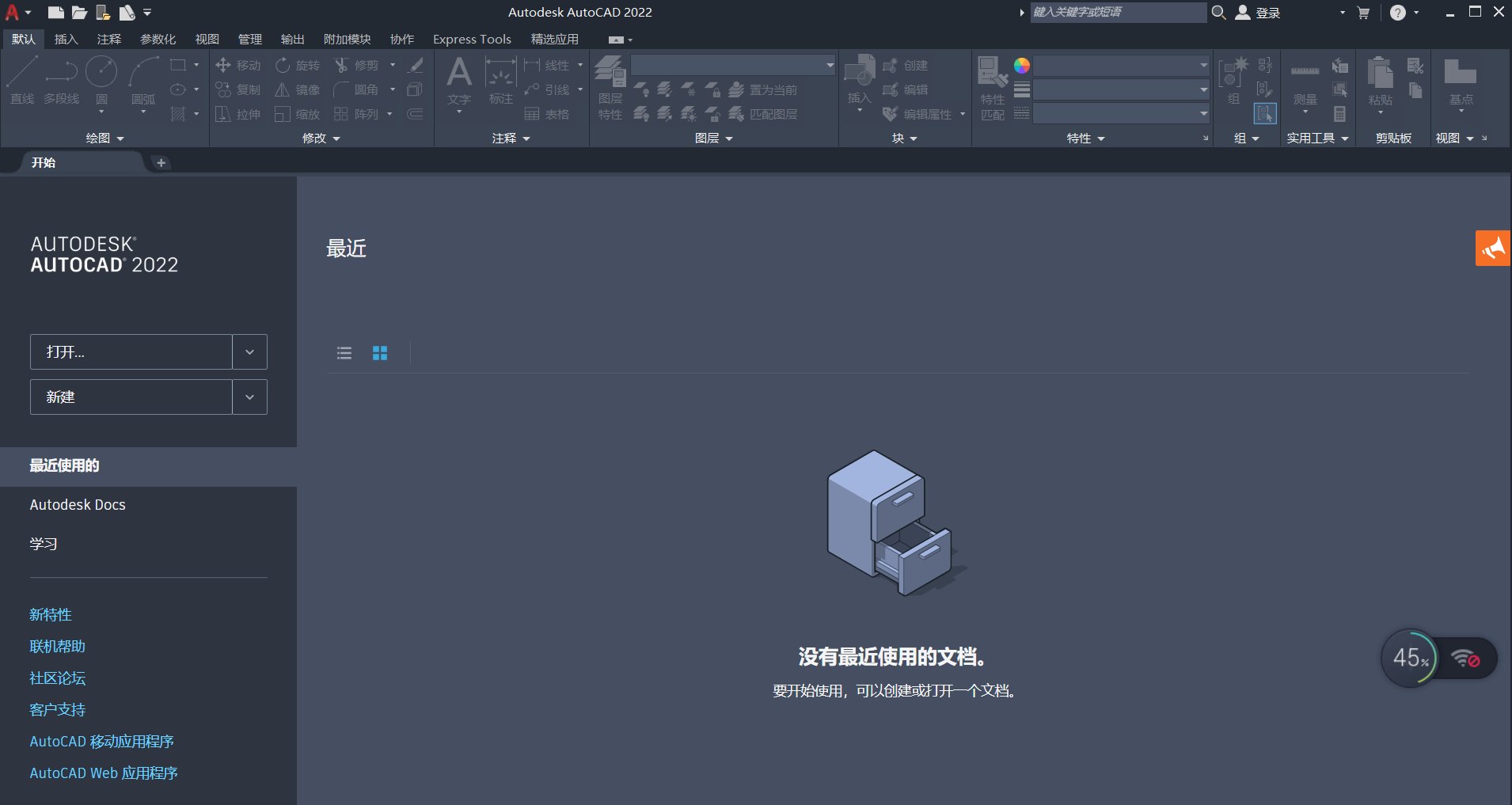The width and height of the screenshot is (1512, 805).
Task: Click the Scale (缩放) tool
Action: [x=298, y=114]
